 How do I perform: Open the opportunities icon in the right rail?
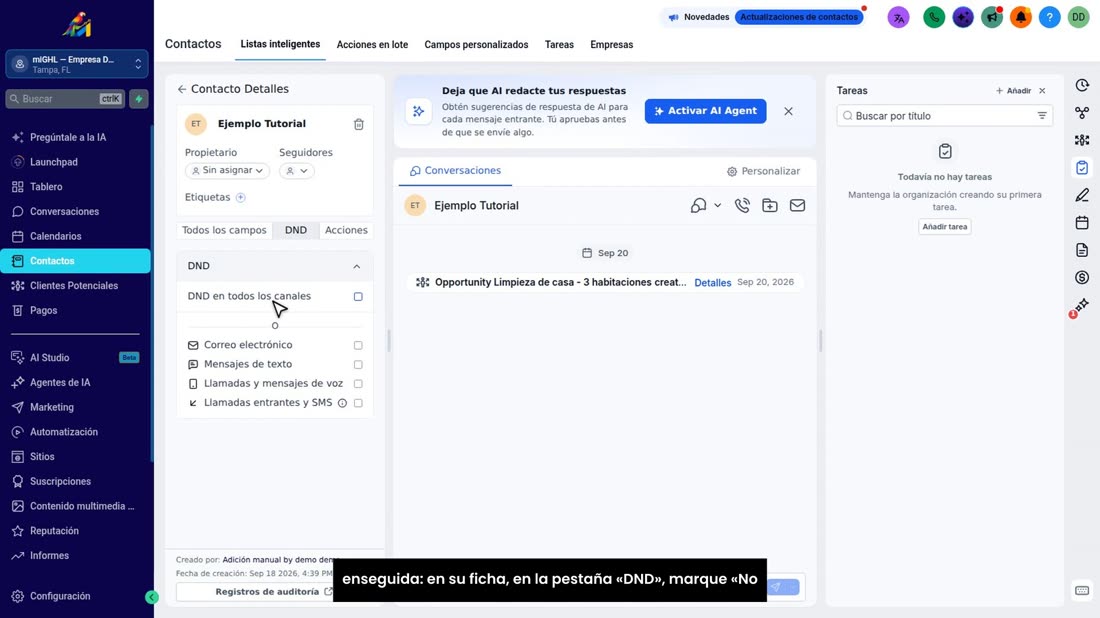click(1082, 140)
